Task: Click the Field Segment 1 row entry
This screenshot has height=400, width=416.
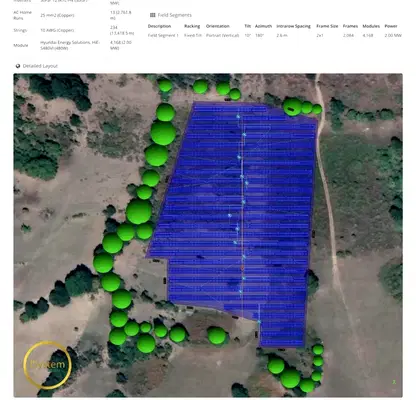Action: point(163,35)
